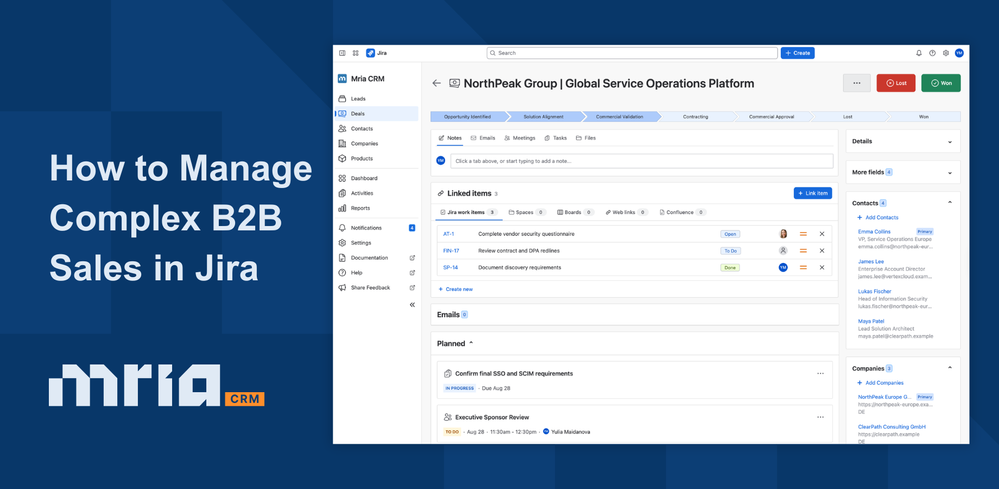Open work item FIN-17
Image resolution: width=999 pixels, height=489 pixels.
coord(451,251)
